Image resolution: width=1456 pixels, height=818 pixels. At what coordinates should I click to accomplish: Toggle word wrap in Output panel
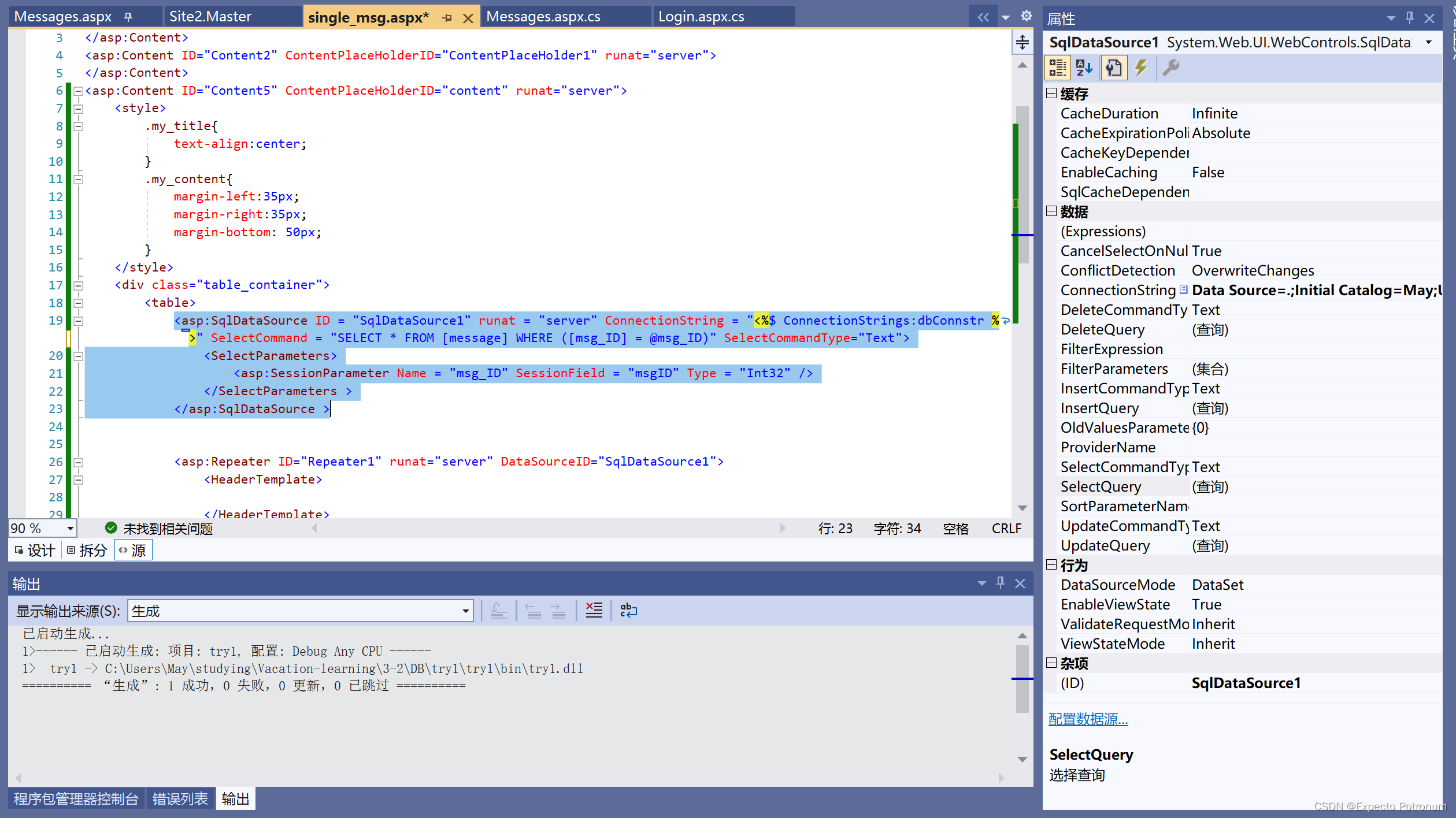(x=628, y=610)
